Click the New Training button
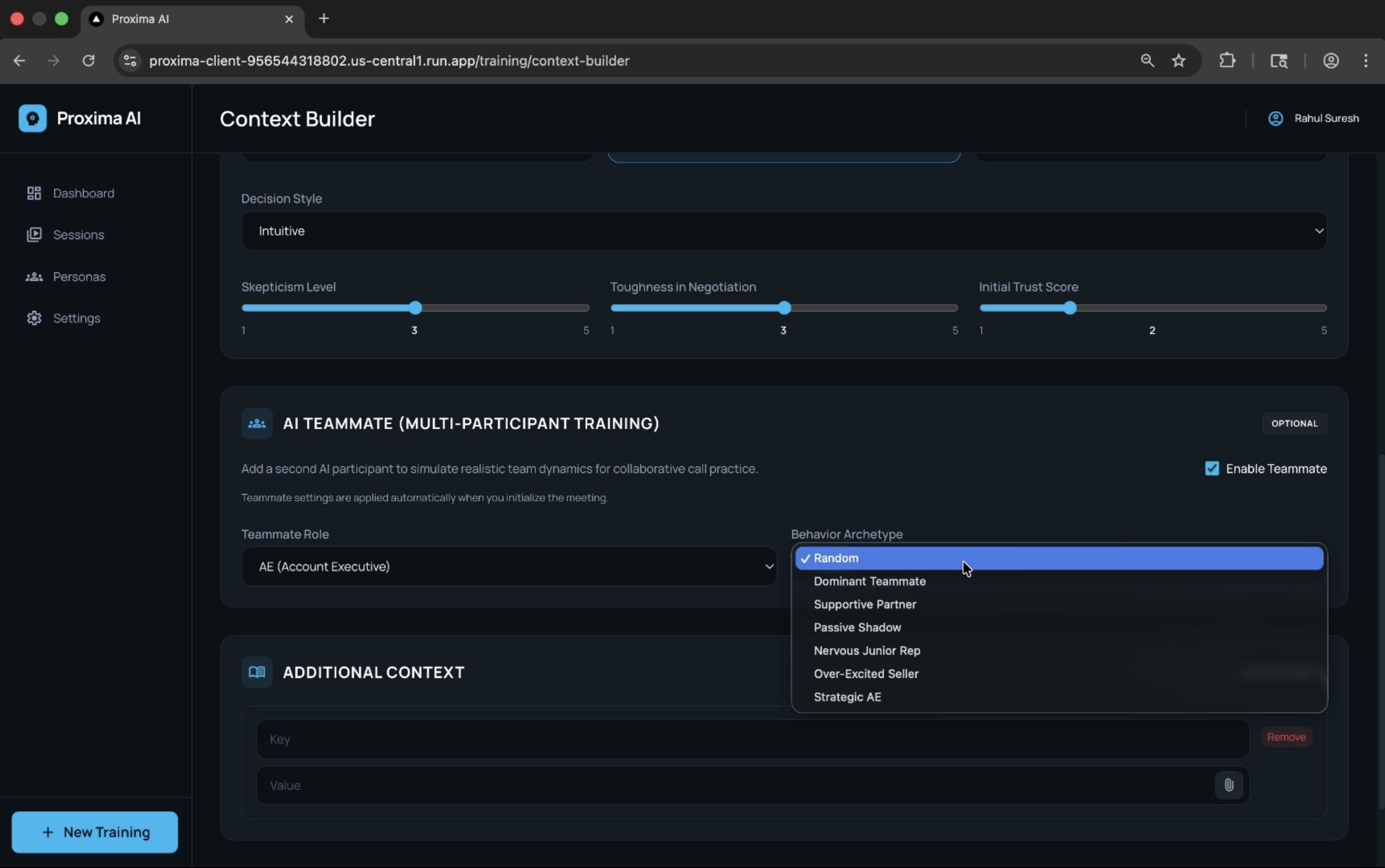This screenshot has width=1385, height=868. click(95, 832)
